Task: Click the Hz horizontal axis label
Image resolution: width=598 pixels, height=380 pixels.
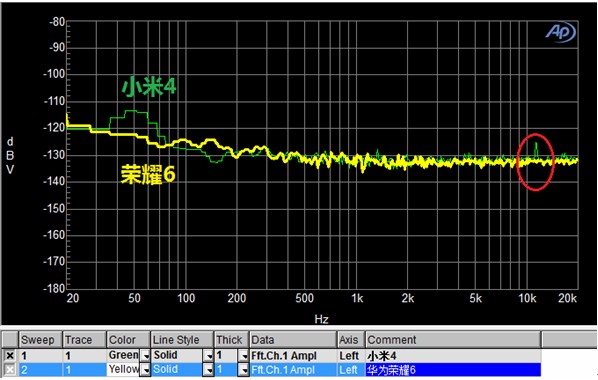Action: 322,319
